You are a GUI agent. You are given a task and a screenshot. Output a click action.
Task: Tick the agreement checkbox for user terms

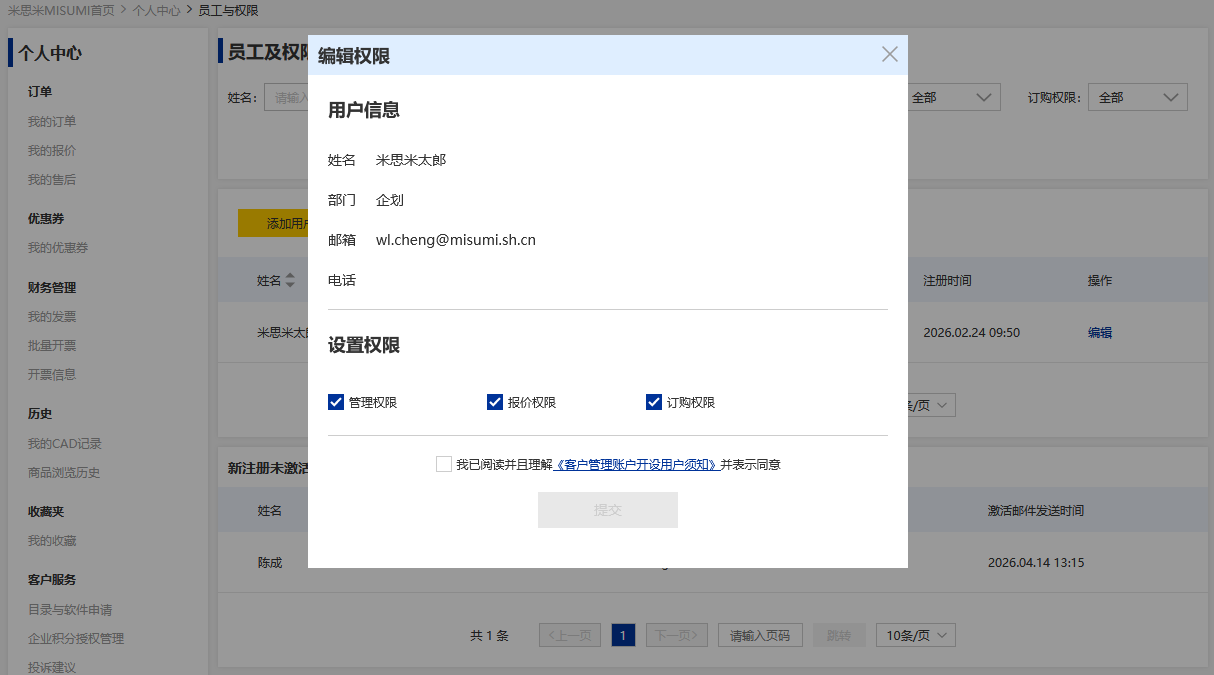tap(444, 464)
